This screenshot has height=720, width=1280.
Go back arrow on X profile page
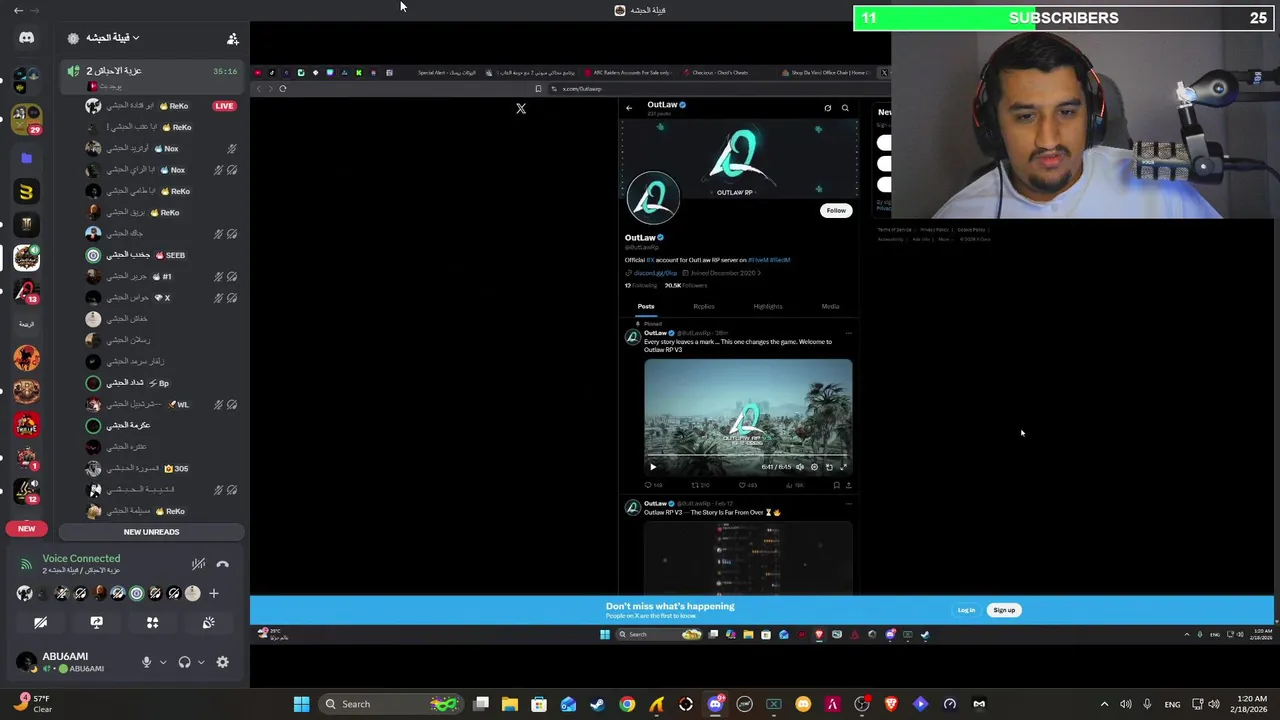[x=629, y=108]
